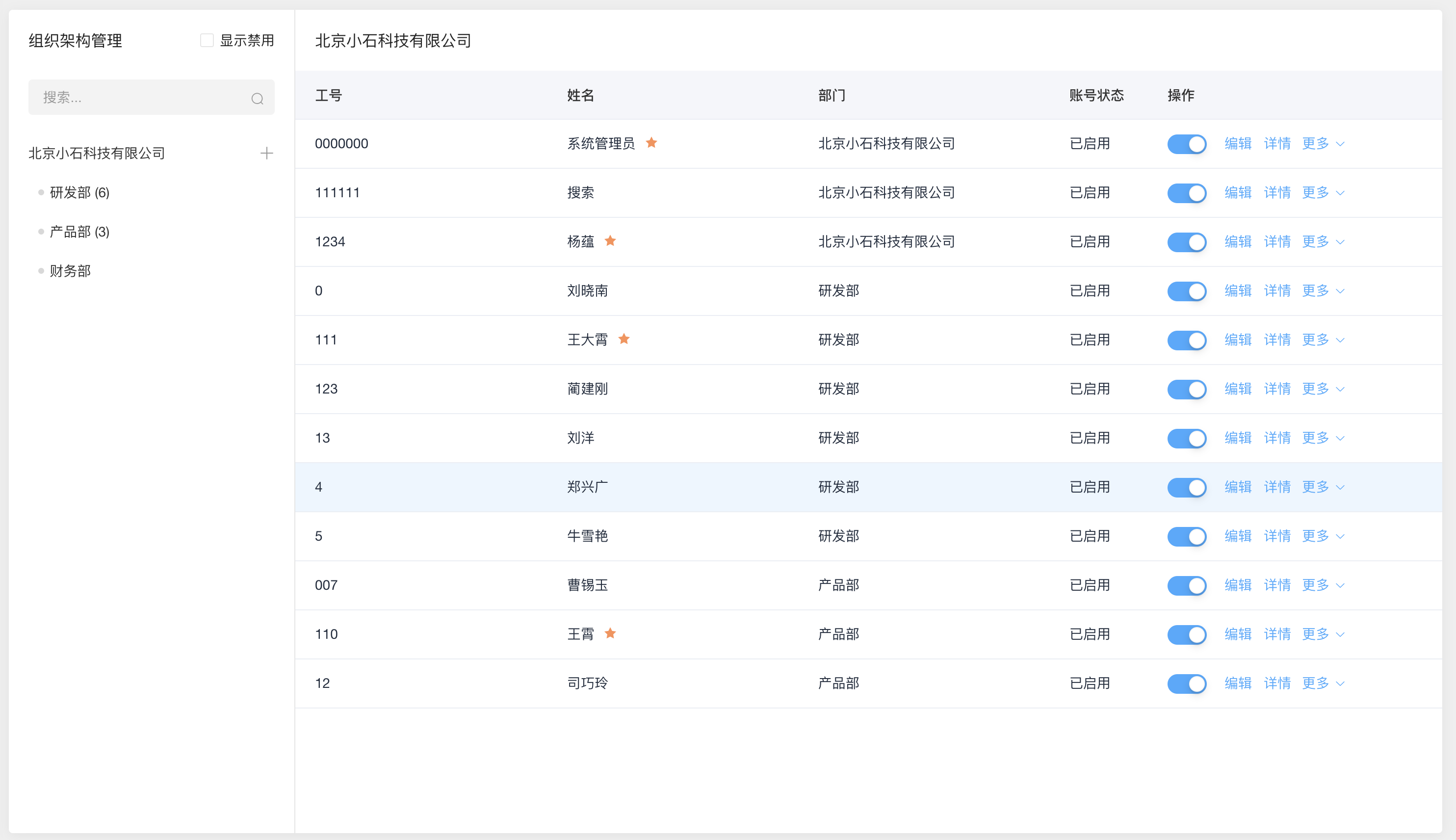Focus the 搜索 input field

152,98
